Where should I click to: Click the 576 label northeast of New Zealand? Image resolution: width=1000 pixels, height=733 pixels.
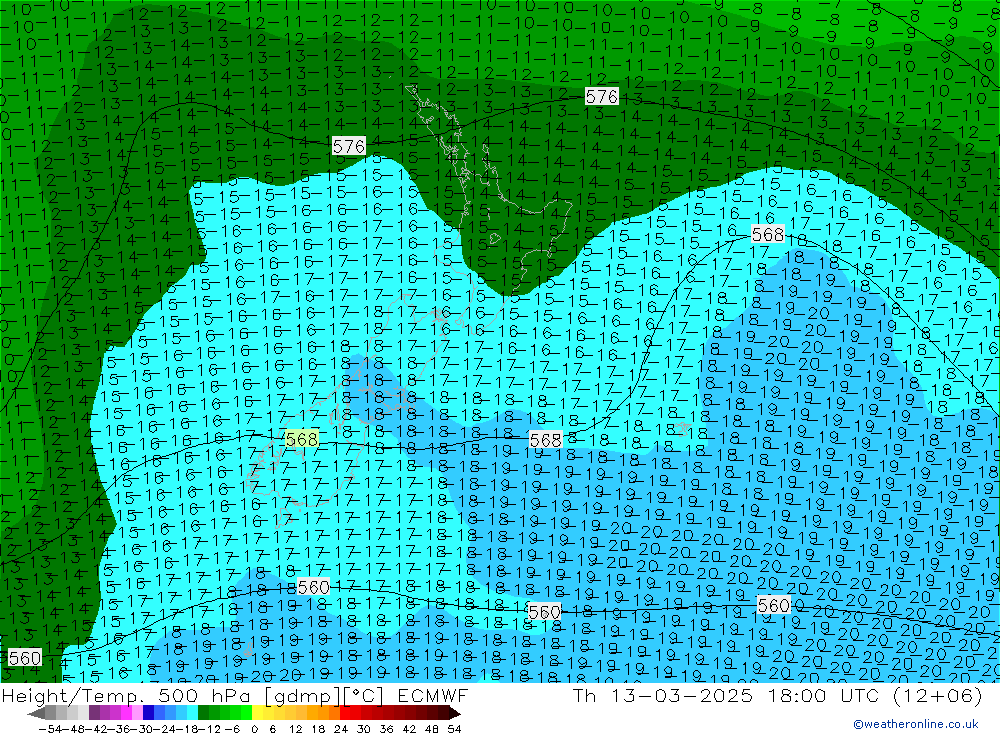tap(601, 96)
